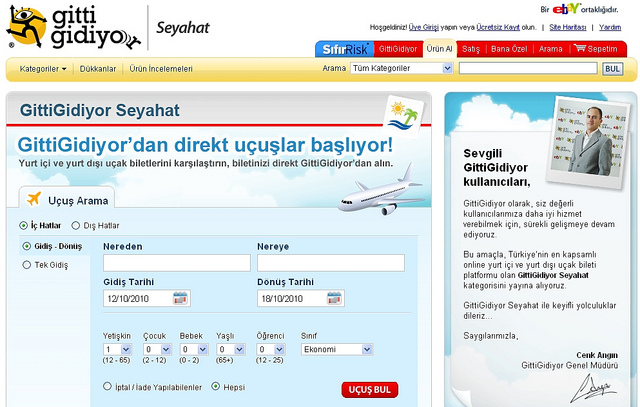Click the general manager photo thumbnail
The width and height of the screenshot is (640, 407).
587,141
